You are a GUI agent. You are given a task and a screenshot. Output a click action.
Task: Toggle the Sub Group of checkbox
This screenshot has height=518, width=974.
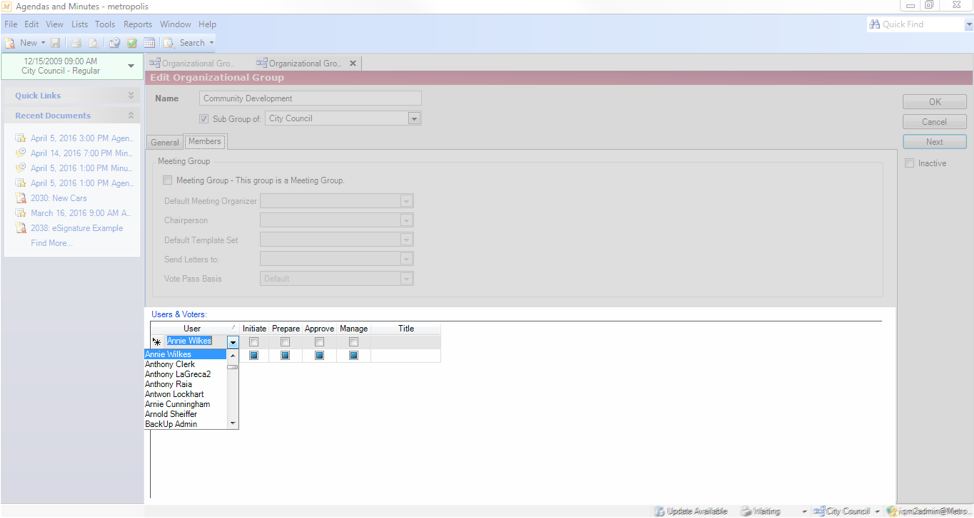[204, 119]
